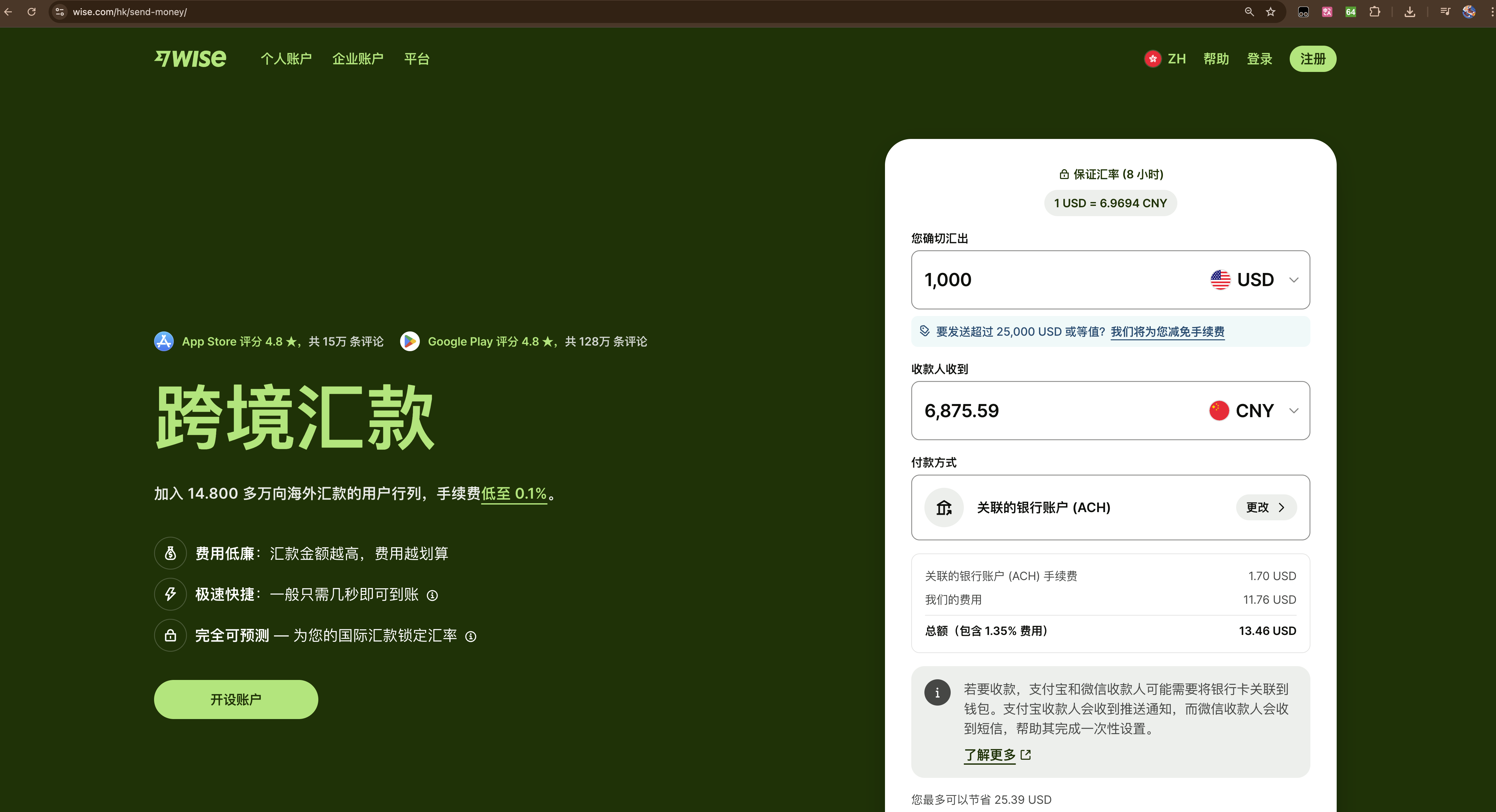Open the browser profile avatar
Image resolution: width=1496 pixels, height=812 pixels.
coord(1469,11)
